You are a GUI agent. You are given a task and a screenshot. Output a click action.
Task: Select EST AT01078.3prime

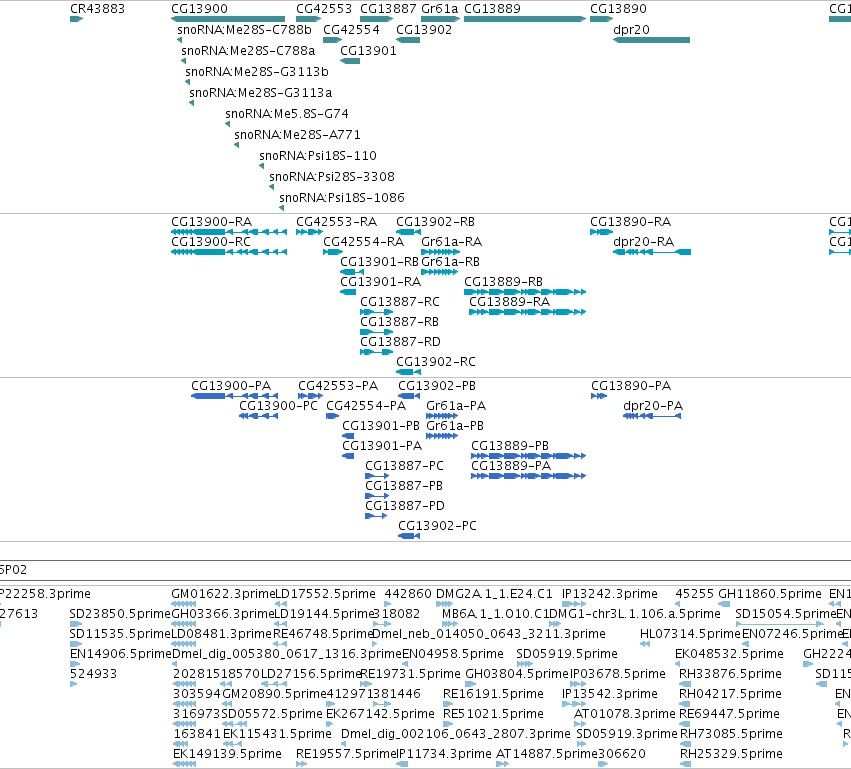pos(625,714)
